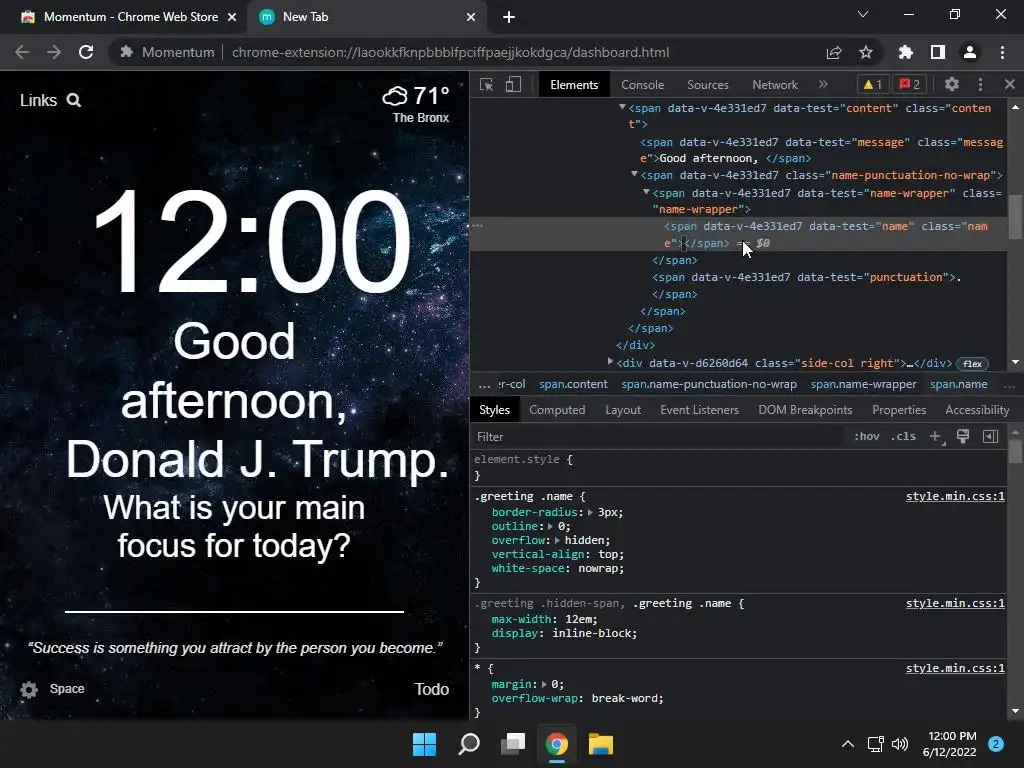1024x768 pixels.
Task: Open a new tab with plus button
Action: pyautogui.click(x=509, y=17)
